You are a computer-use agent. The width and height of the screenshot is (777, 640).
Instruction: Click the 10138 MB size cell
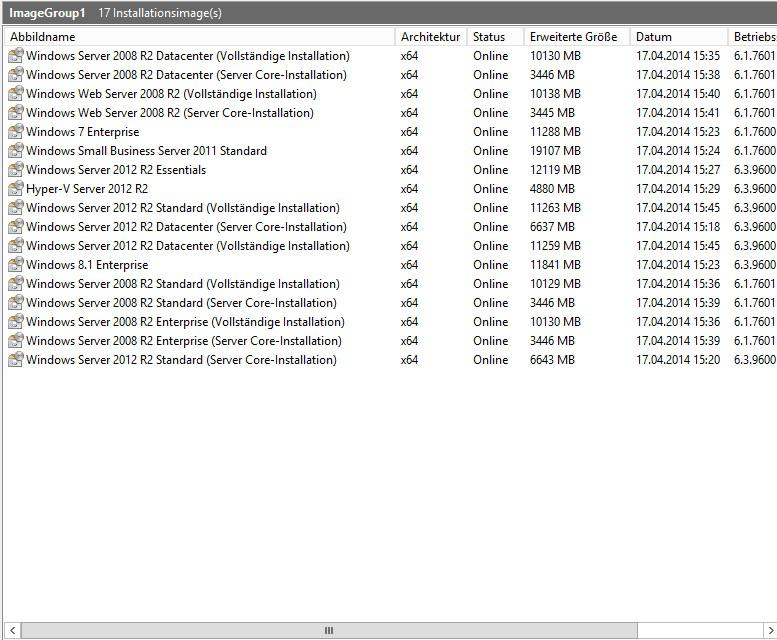(555, 94)
